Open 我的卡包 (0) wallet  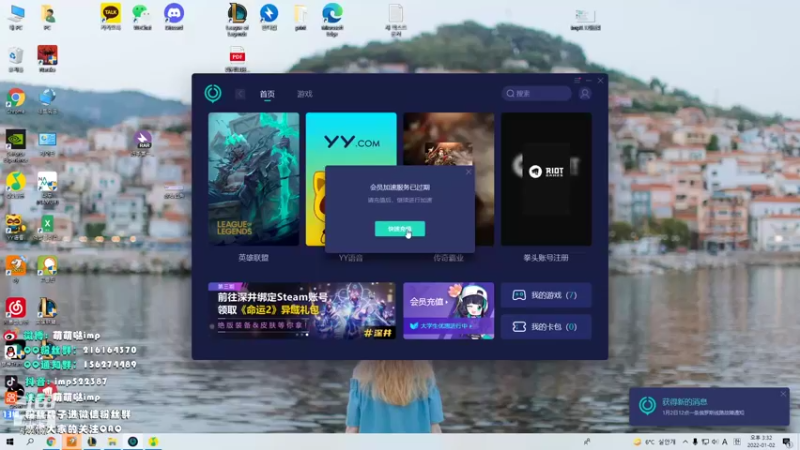(x=546, y=327)
